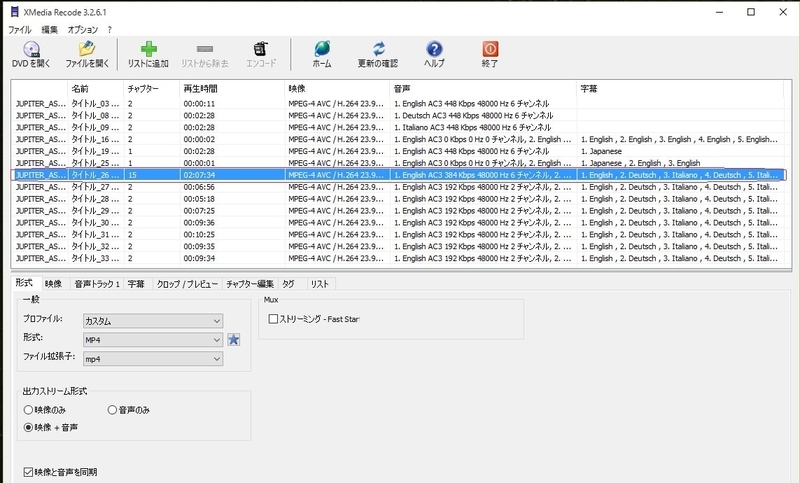Expand the プロファイル dropdown (カスタム)

coord(153,321)
